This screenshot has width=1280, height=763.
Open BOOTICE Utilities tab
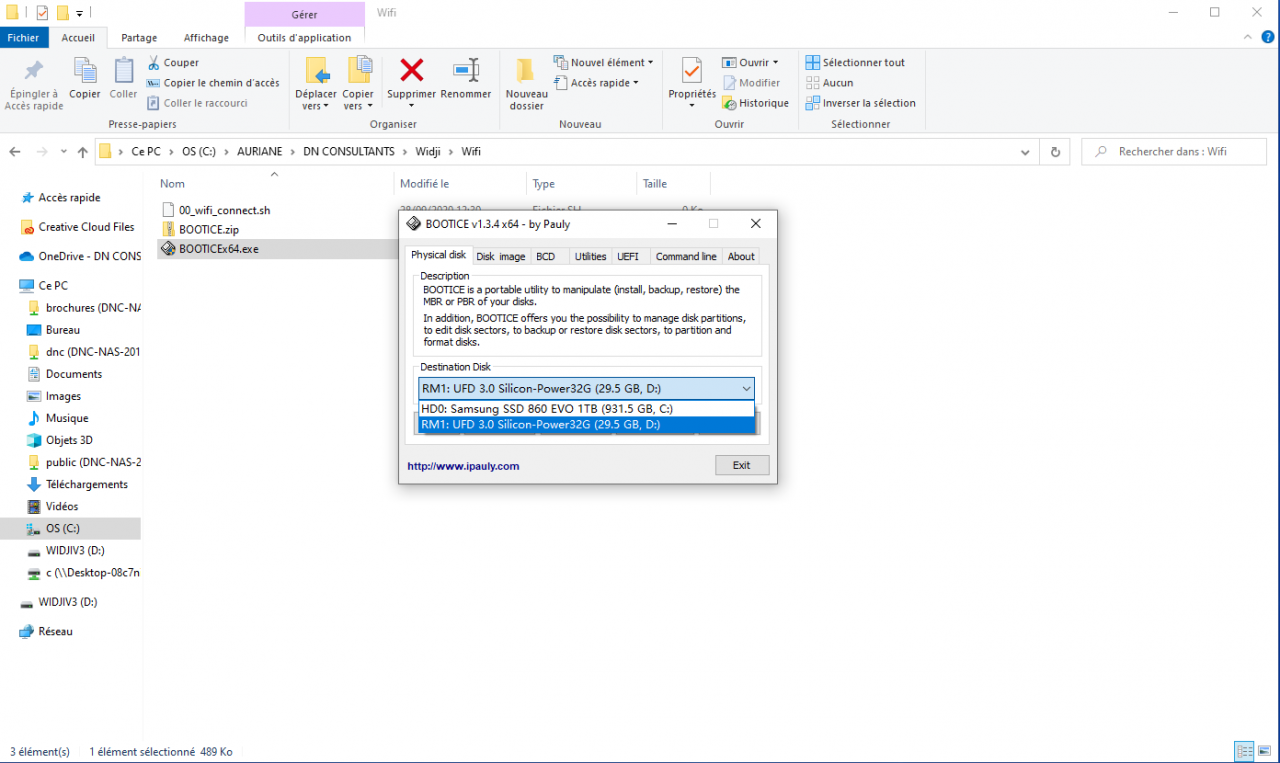[590, 256]
